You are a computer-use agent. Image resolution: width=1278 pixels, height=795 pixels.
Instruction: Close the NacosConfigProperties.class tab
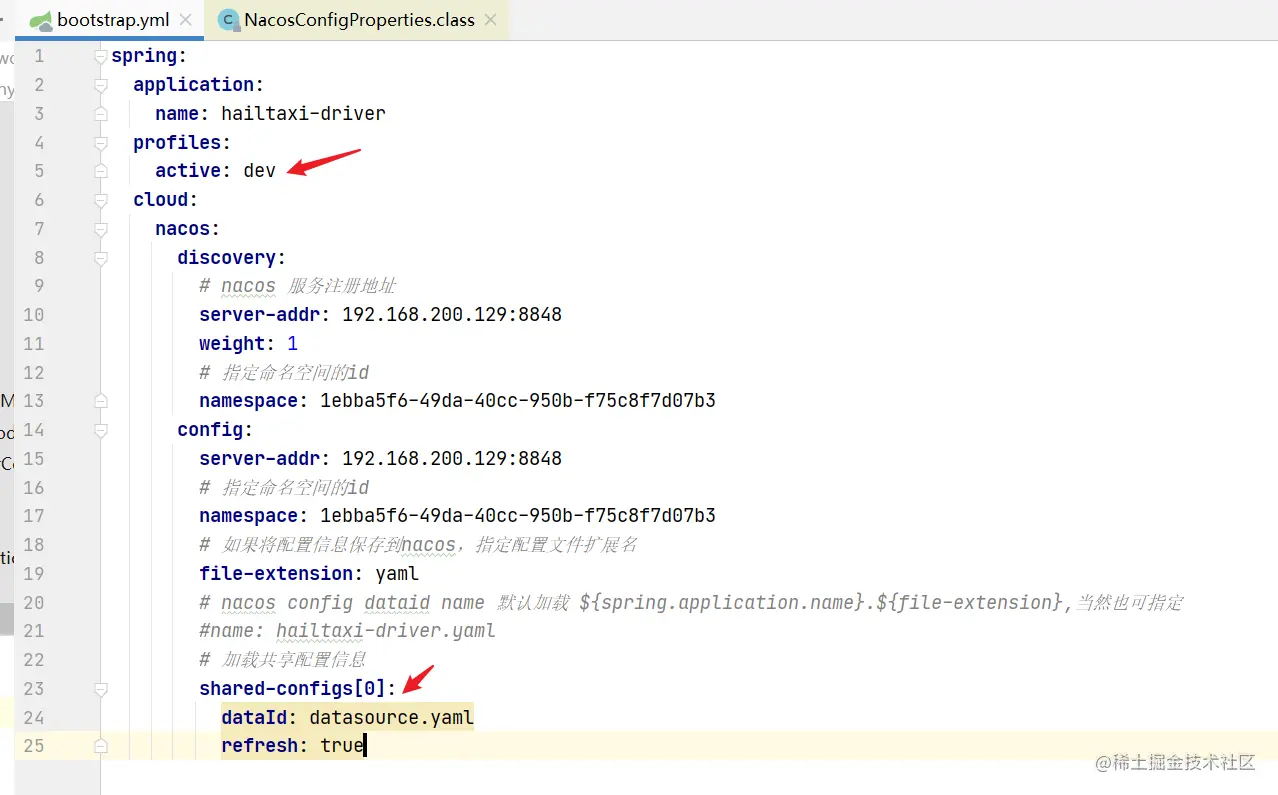pos(490,20)
